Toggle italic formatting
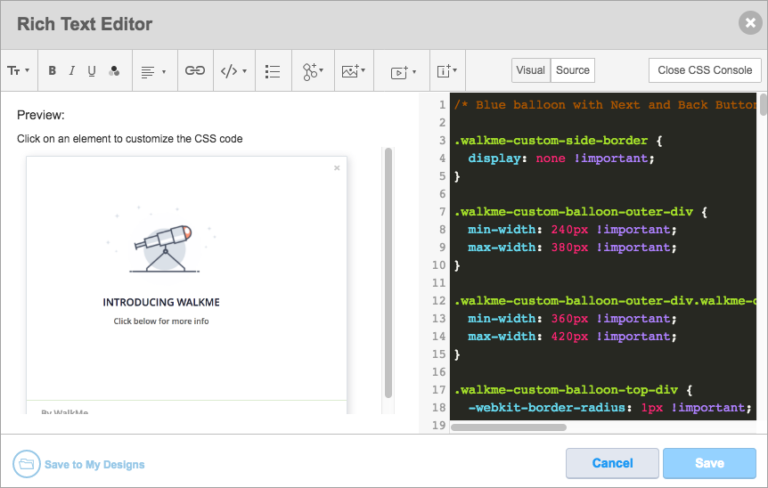This screenshot has height=488, width=768. click(x=72, y=71)
